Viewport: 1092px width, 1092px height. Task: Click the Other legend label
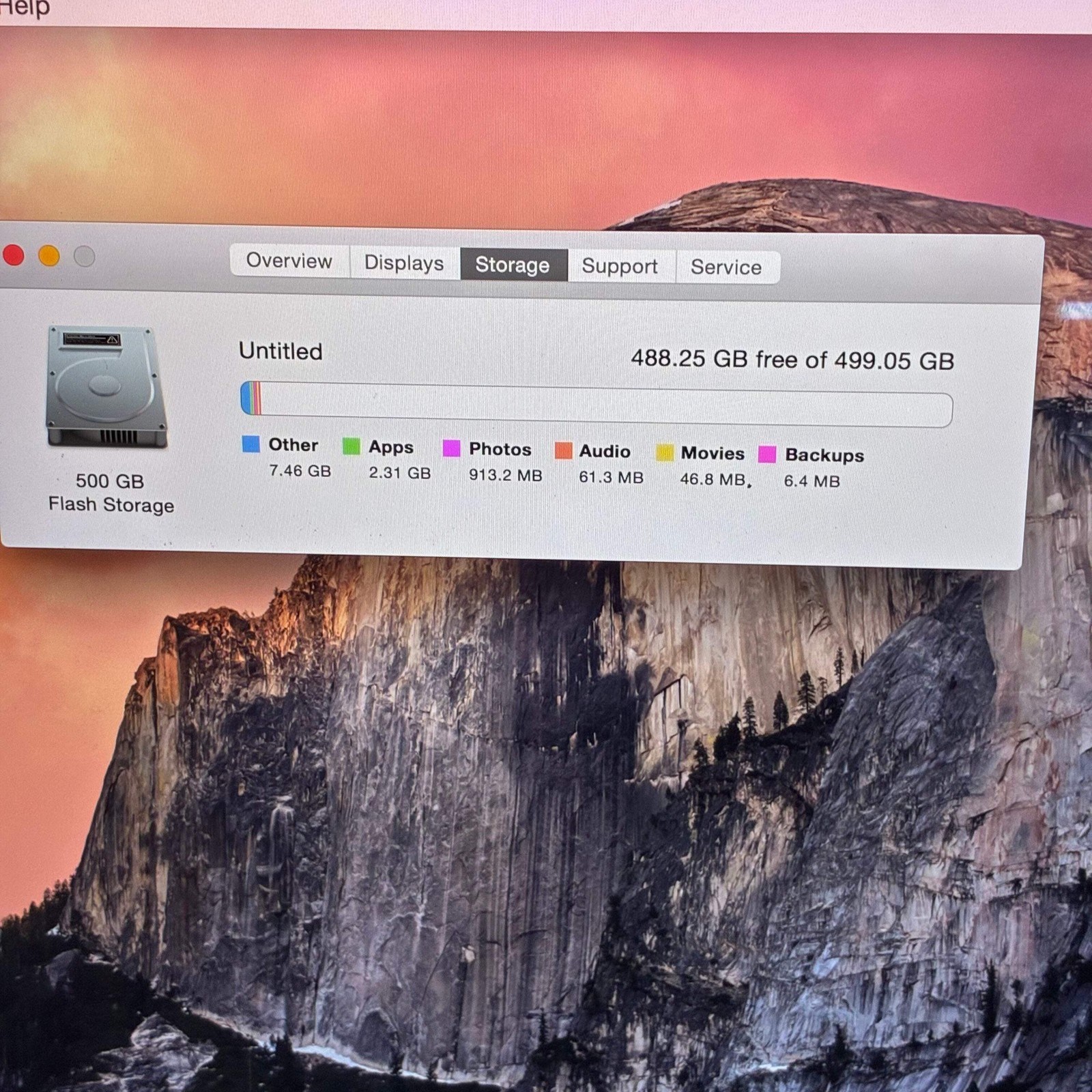tap(293, 445)
